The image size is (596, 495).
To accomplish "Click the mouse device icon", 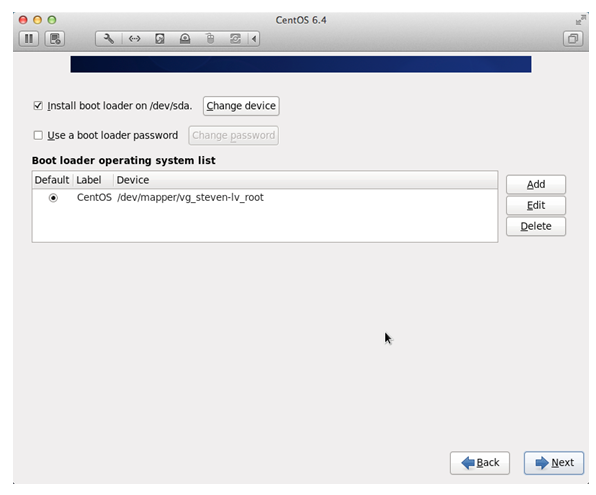I will (210, 39).
